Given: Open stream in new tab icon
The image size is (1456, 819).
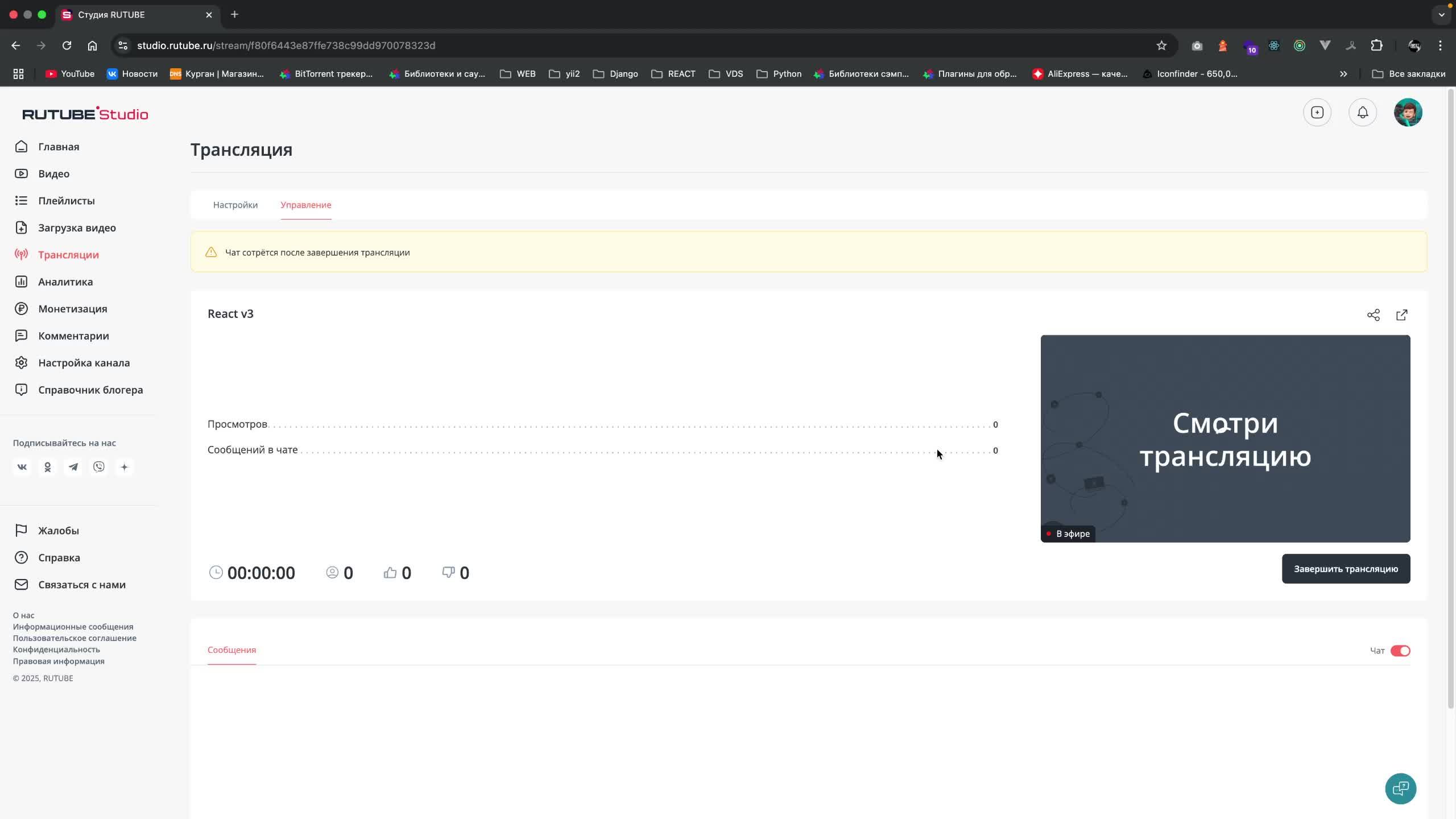Looking at the screenshot, I should click(x=1402, y=315).
